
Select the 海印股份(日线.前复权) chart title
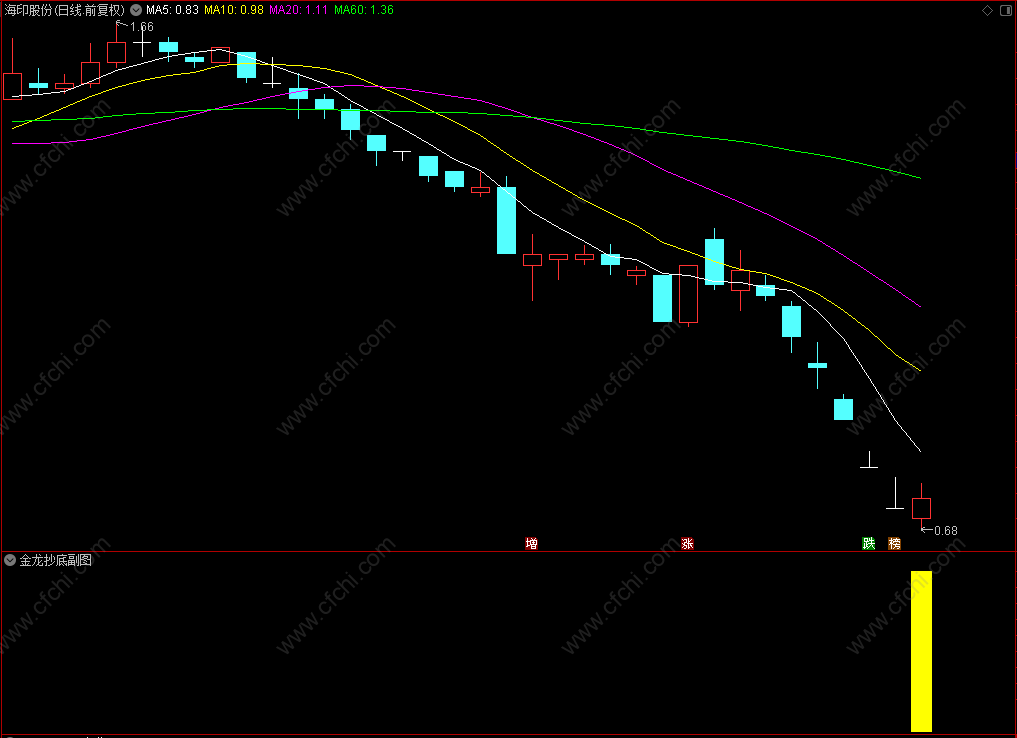coord(65,10)
